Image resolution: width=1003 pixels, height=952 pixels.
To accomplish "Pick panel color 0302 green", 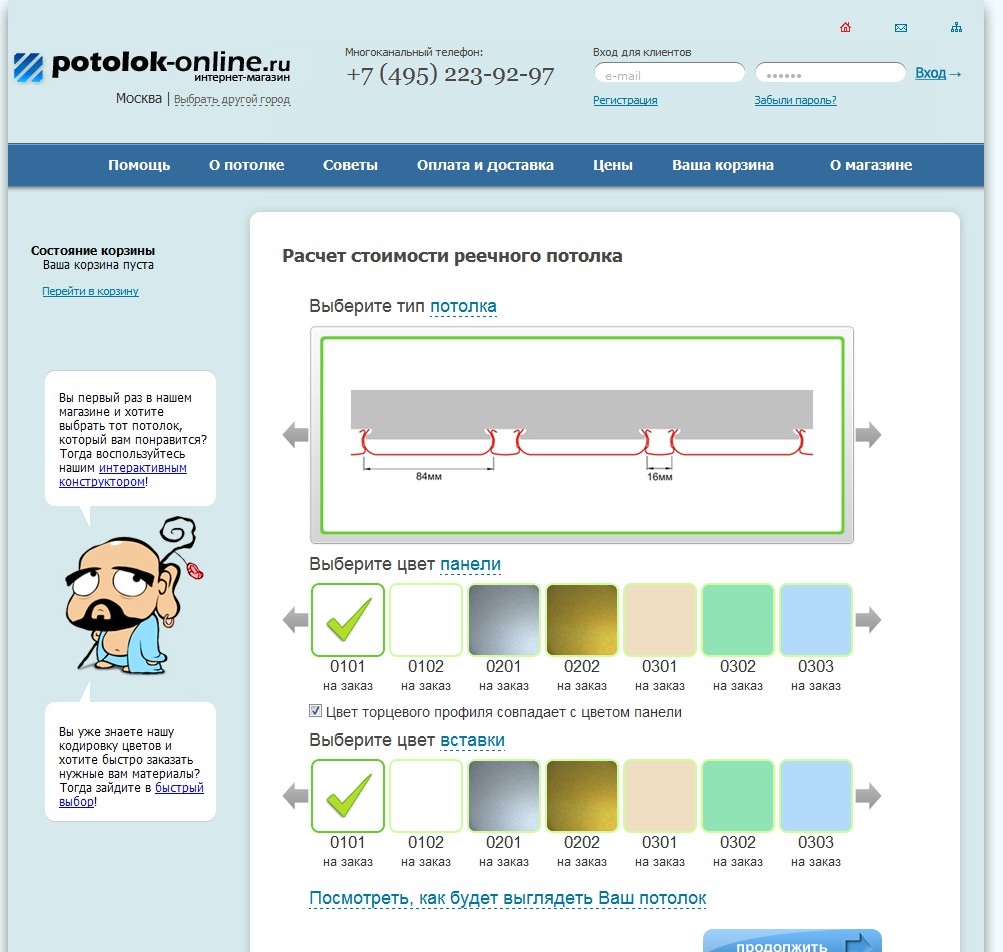I will 738,619.
